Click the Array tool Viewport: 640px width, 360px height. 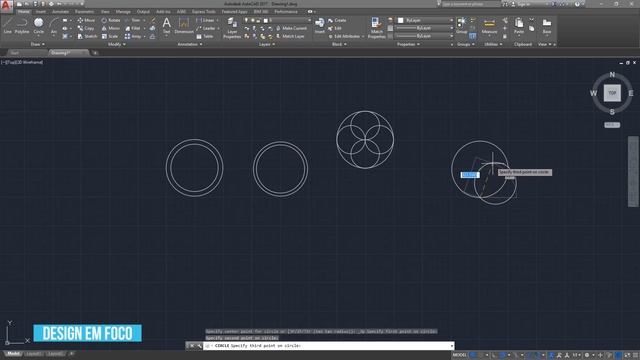click(133, 36)
